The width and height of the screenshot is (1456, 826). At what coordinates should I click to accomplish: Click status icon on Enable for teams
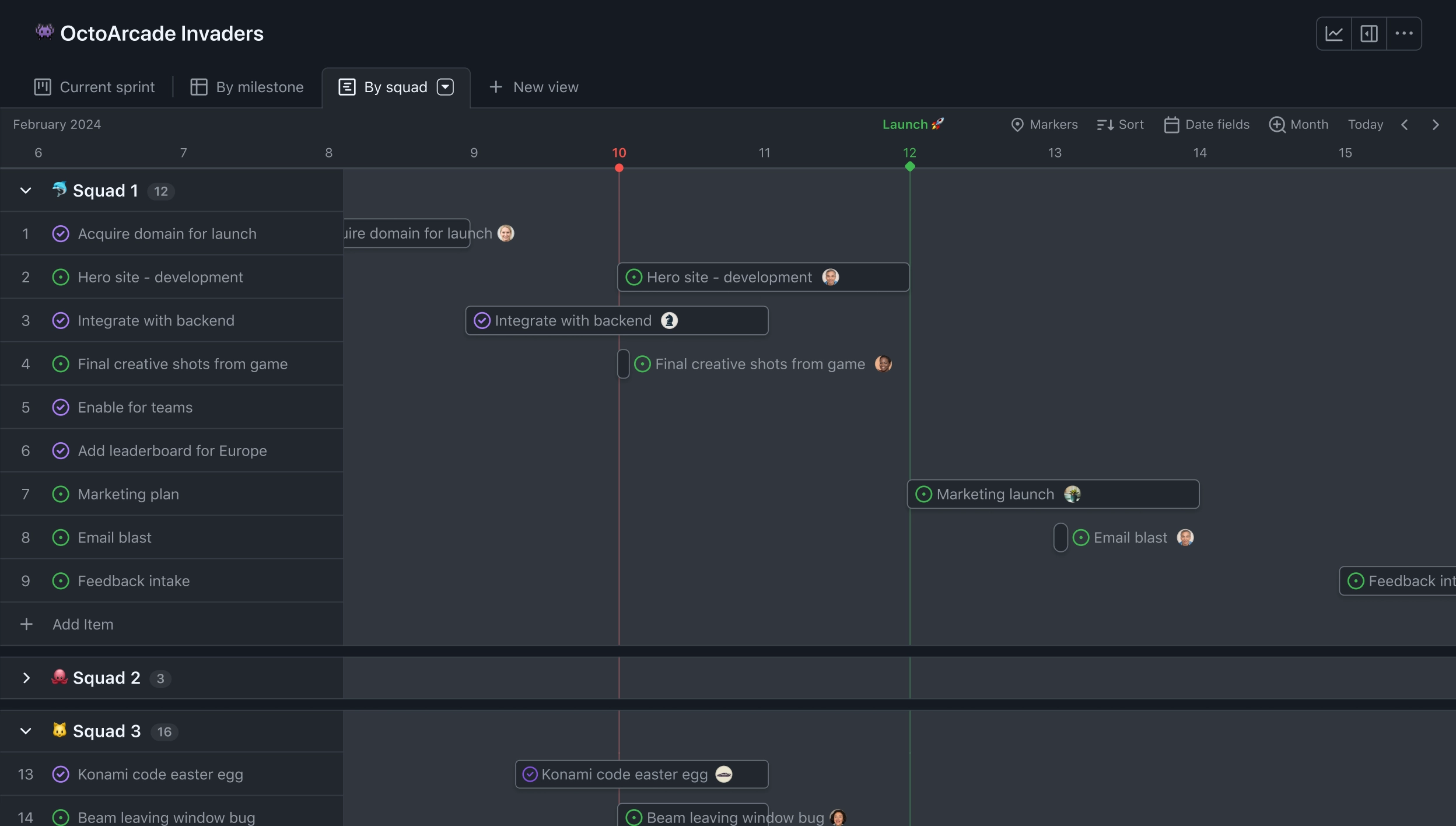point(61,408)
